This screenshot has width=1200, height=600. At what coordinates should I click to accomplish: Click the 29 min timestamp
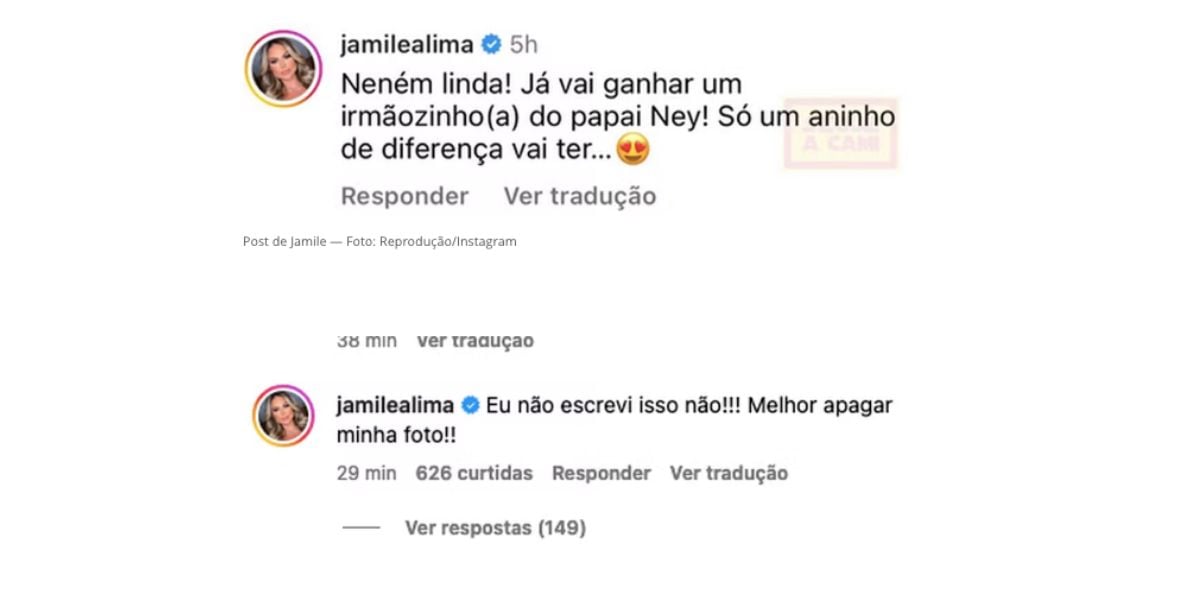(366, 473)
